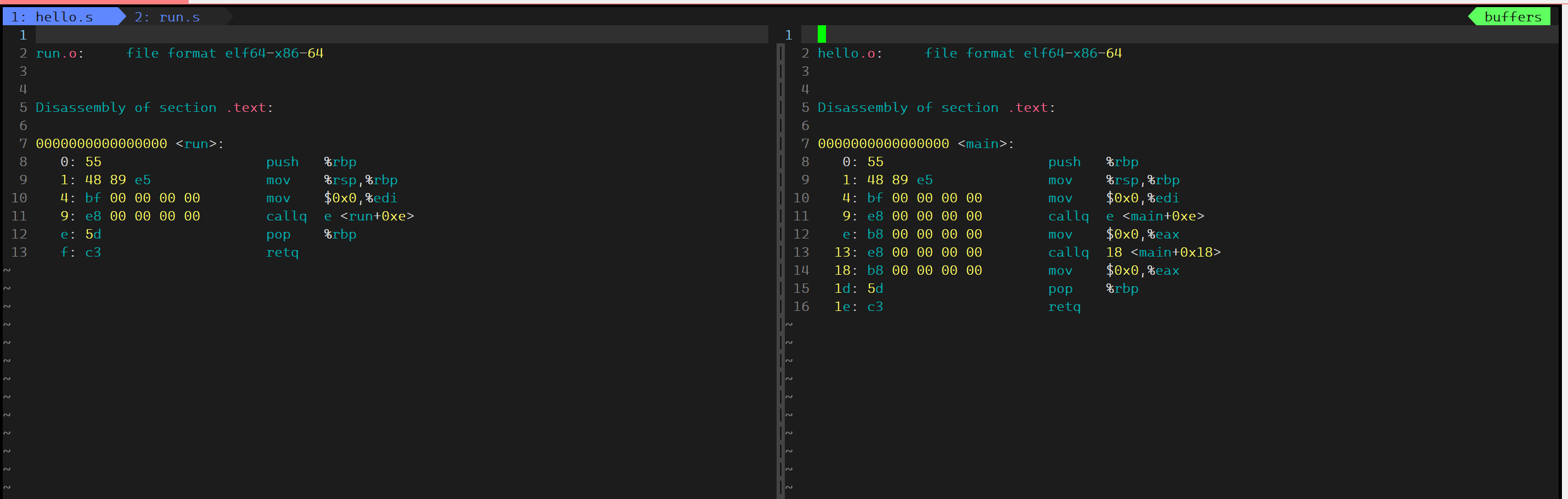Click 'retq' in right pane line 16
The height and width of the screenshot is (499, 1568).
[1065, 307]
